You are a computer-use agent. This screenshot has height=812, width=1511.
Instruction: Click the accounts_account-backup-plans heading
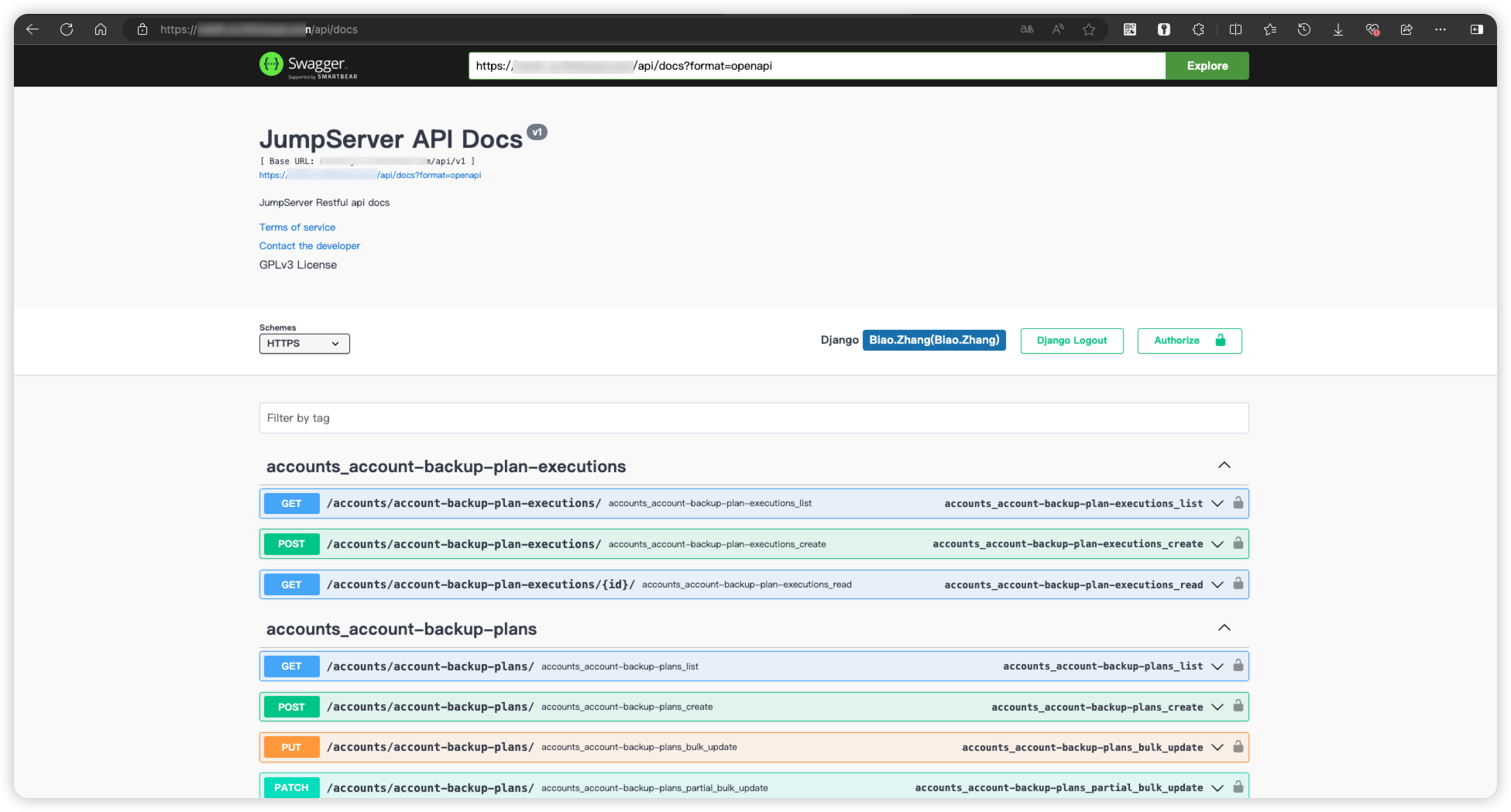(x=401, y=629)
